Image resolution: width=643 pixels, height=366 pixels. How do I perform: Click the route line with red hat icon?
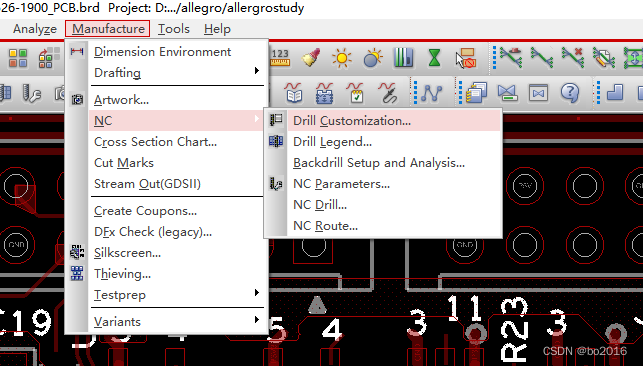pyautogui.click(x=511, y=57)
